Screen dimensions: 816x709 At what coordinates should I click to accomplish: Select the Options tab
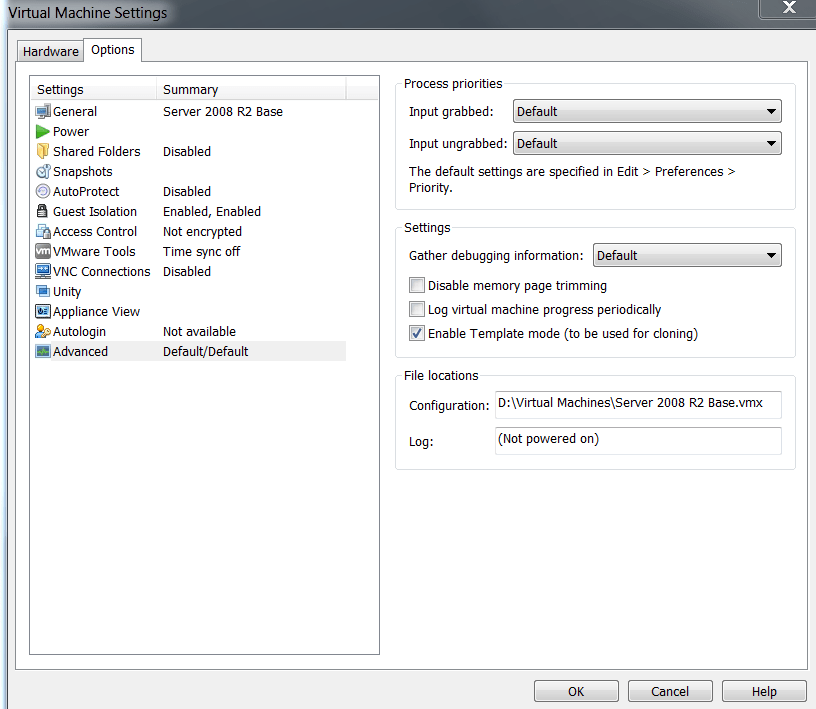point(112,50)
